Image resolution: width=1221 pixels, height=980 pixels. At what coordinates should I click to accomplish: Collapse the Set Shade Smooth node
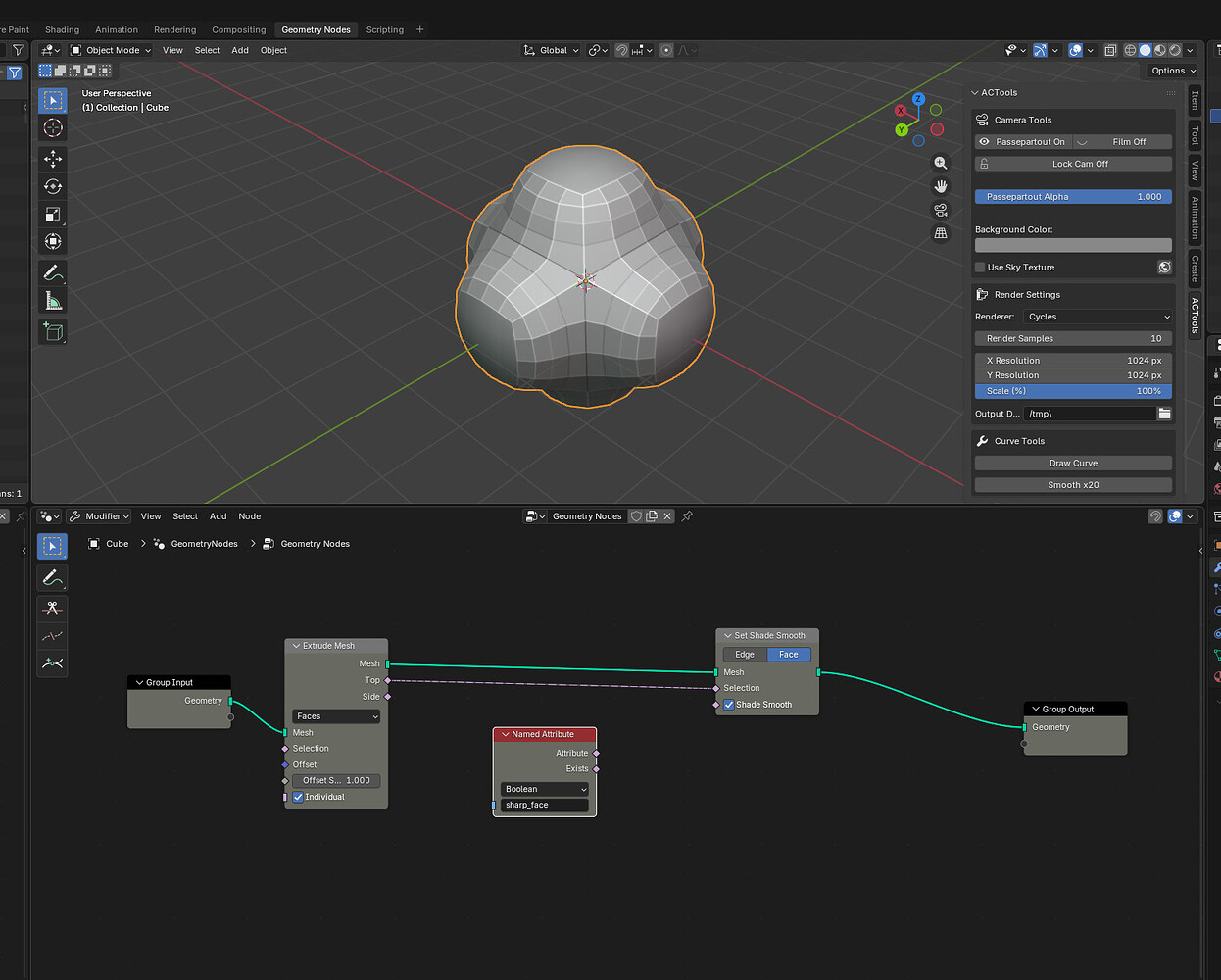click(728, 636)
